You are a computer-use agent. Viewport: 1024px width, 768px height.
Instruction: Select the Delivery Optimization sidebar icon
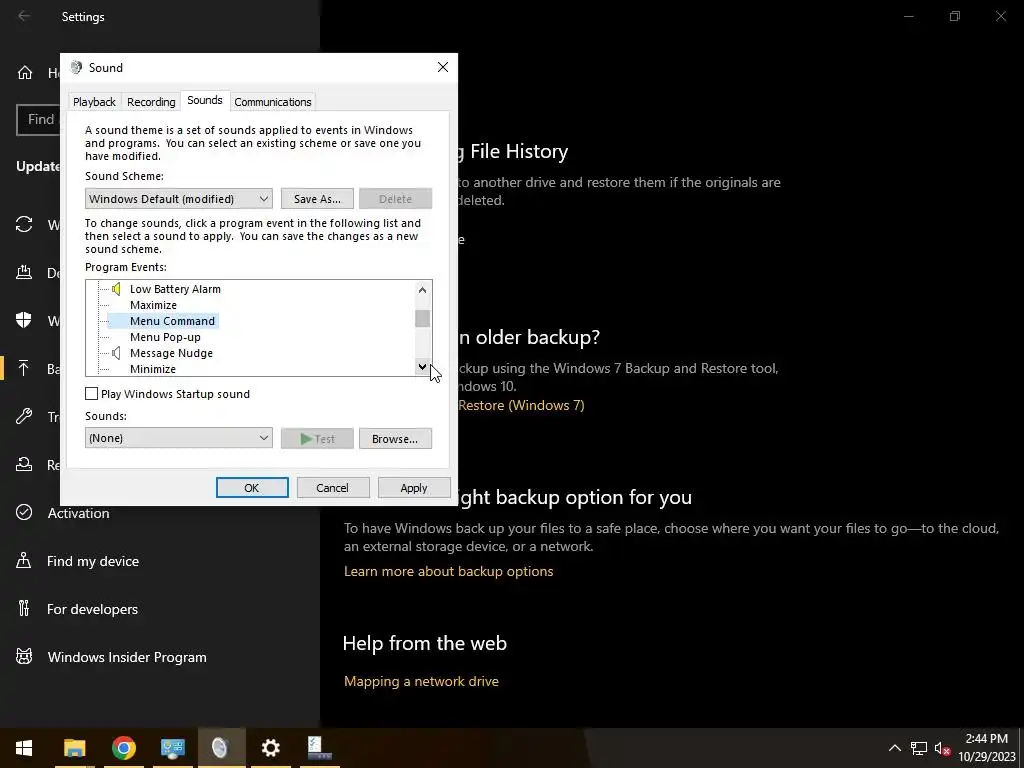pyautogui.click(x=24, y=272)
